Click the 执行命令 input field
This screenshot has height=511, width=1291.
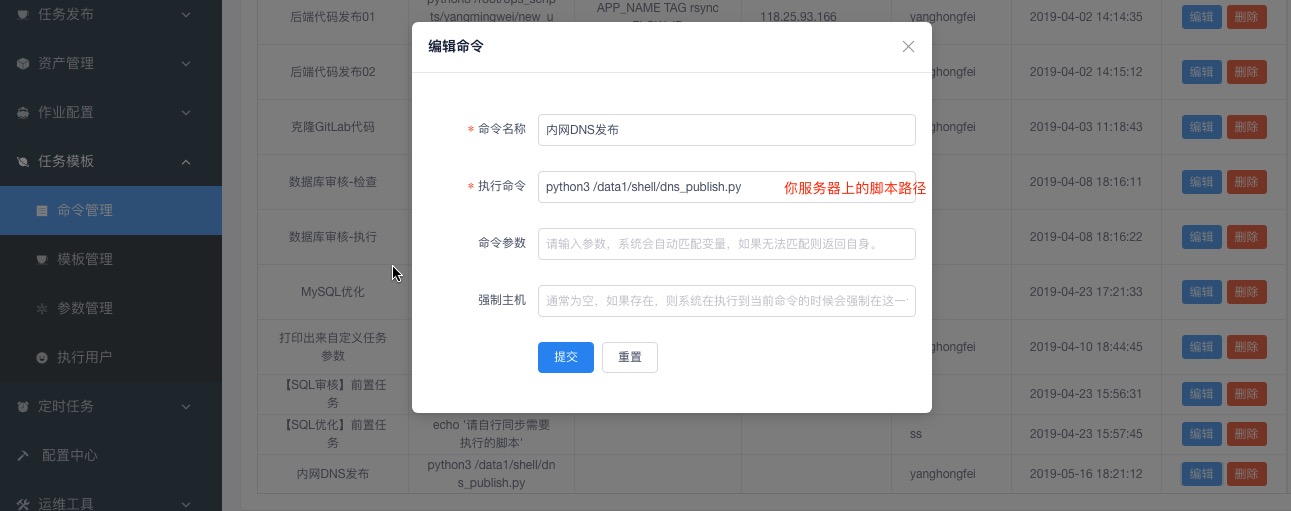(726, 187)
